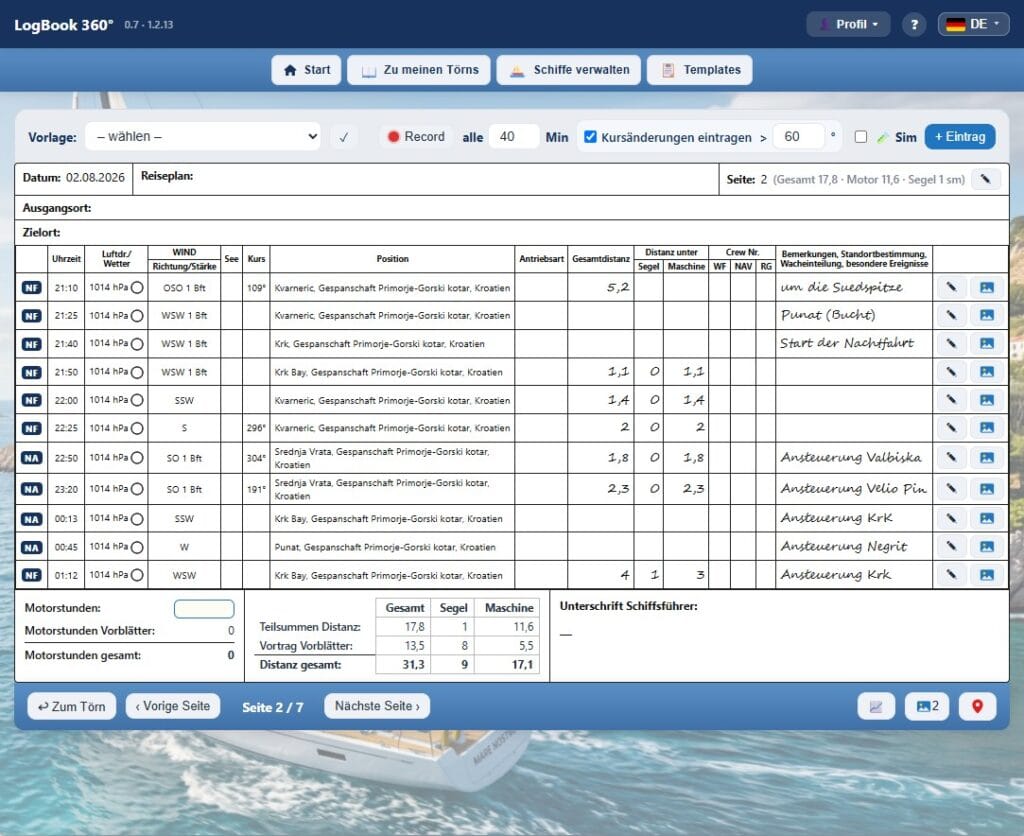
Task: Edit the Ansteuerung Valbiska row pencil icon
Action: tap(952, 457)
